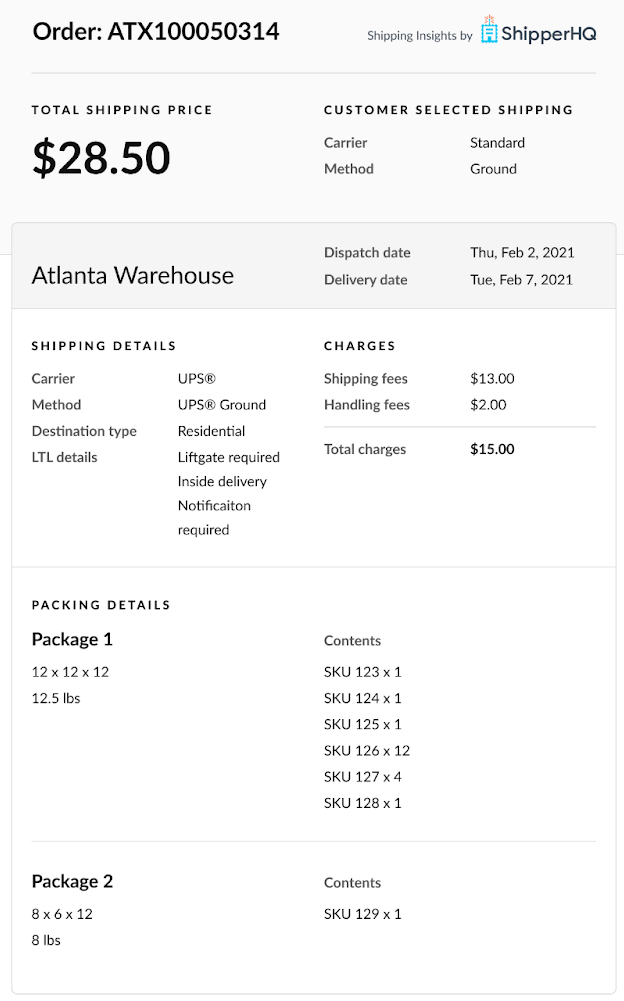
Task: Click the Shipping fees $13.00 value
Action: 492,379
